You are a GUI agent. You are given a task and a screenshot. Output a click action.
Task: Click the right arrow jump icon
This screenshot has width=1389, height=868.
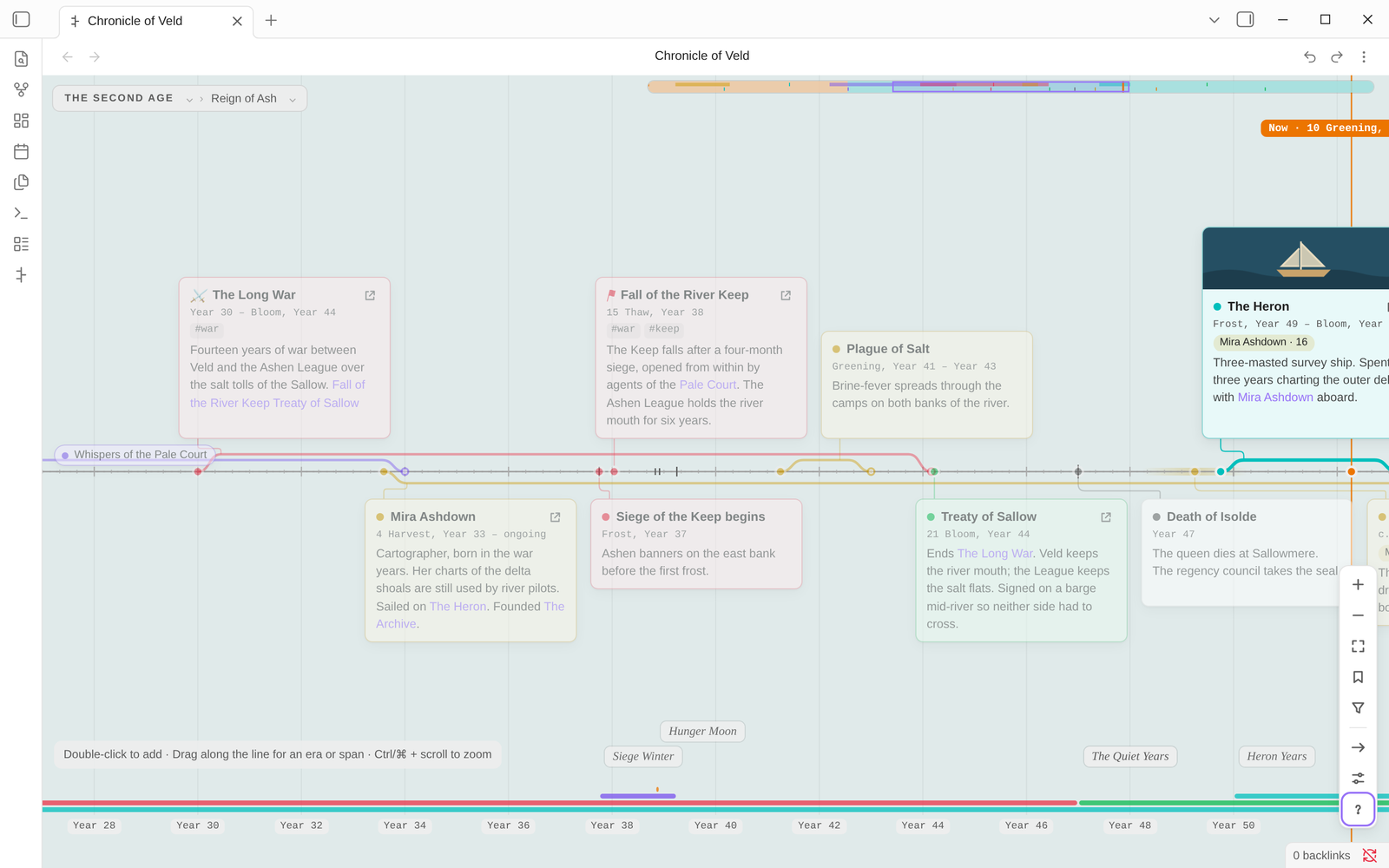1358,747
